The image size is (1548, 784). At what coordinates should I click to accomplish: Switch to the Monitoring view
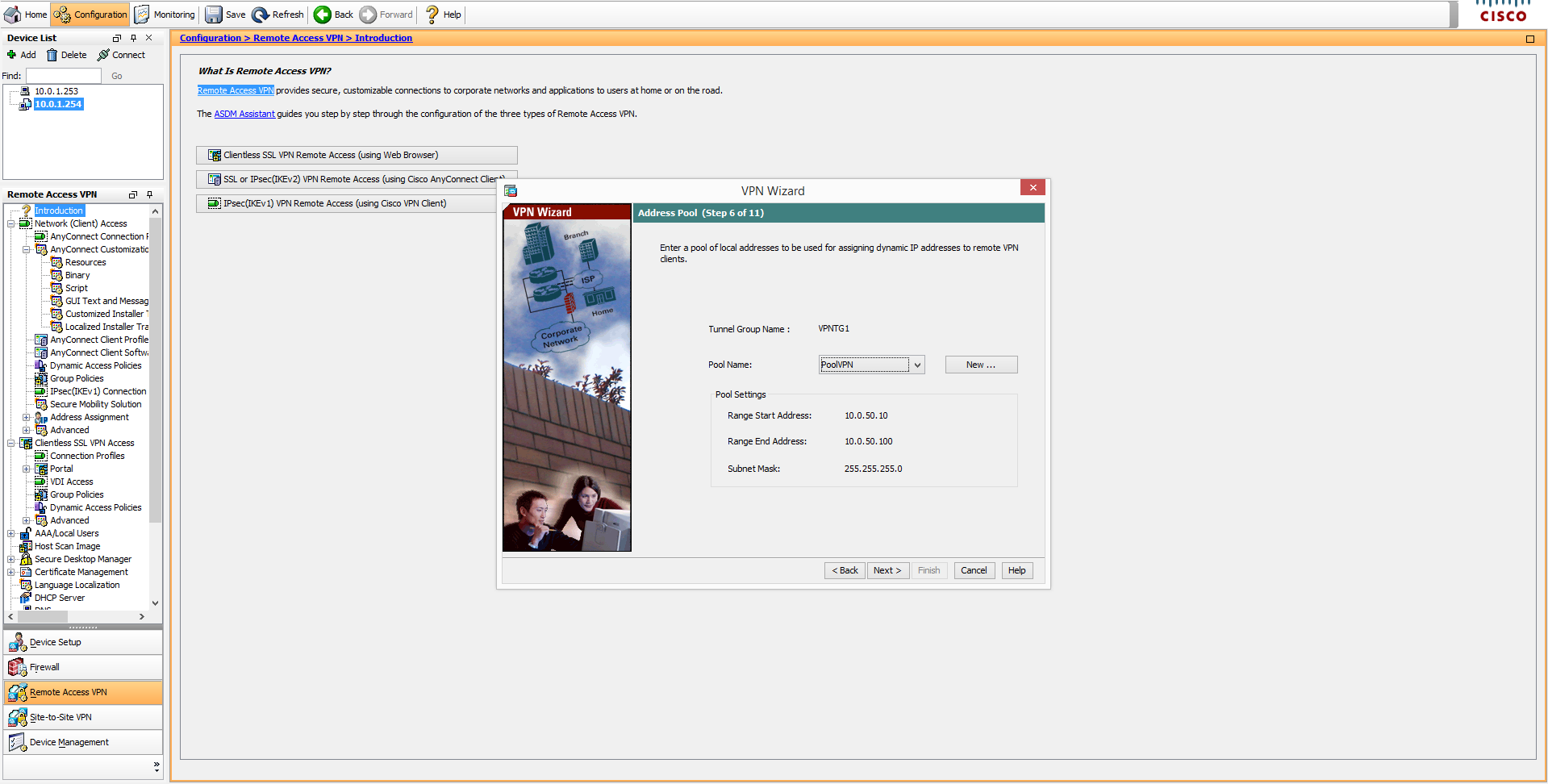(165, 15)
